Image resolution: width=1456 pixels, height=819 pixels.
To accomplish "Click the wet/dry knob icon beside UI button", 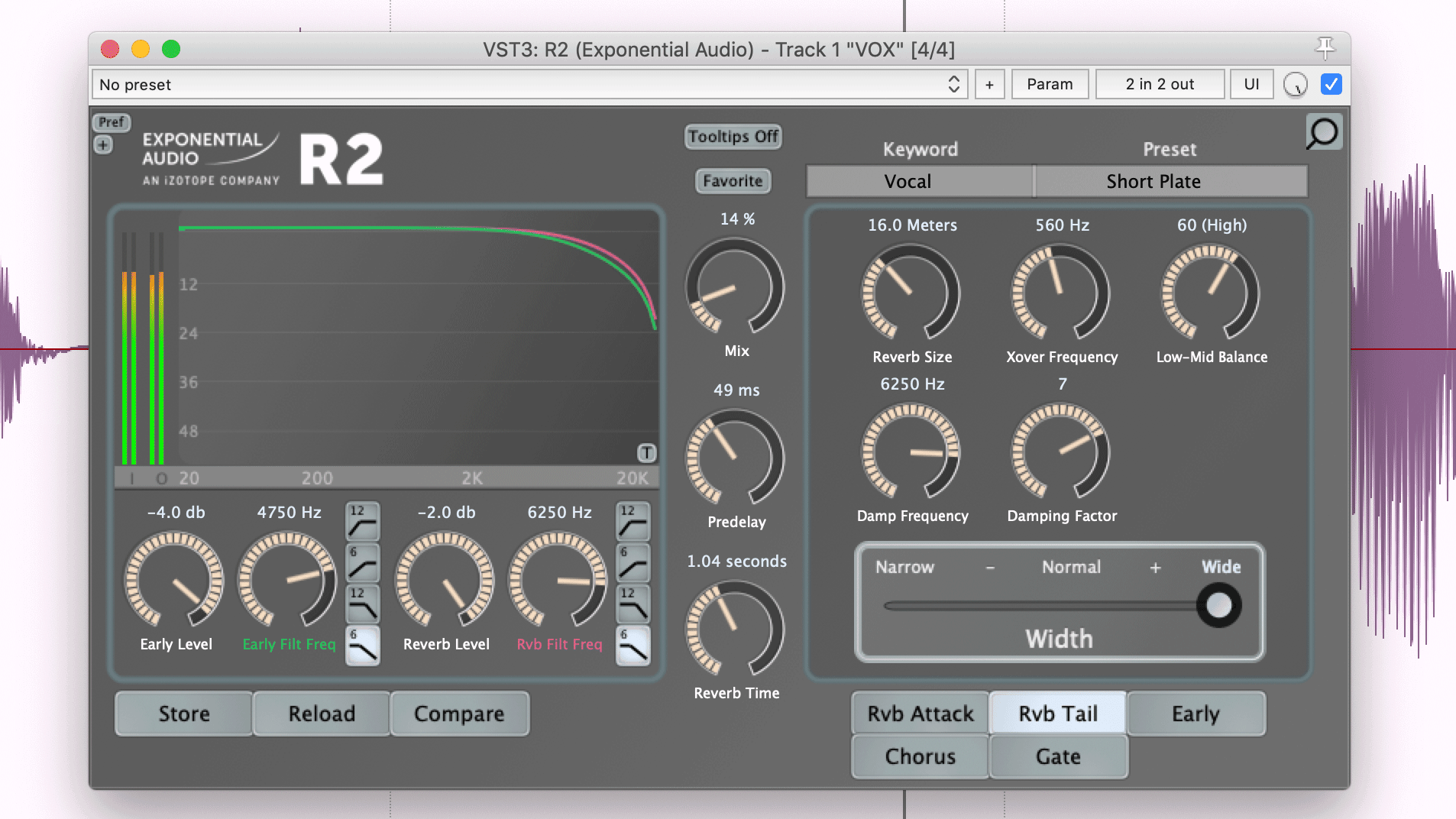I will [x=1295, y=84].
